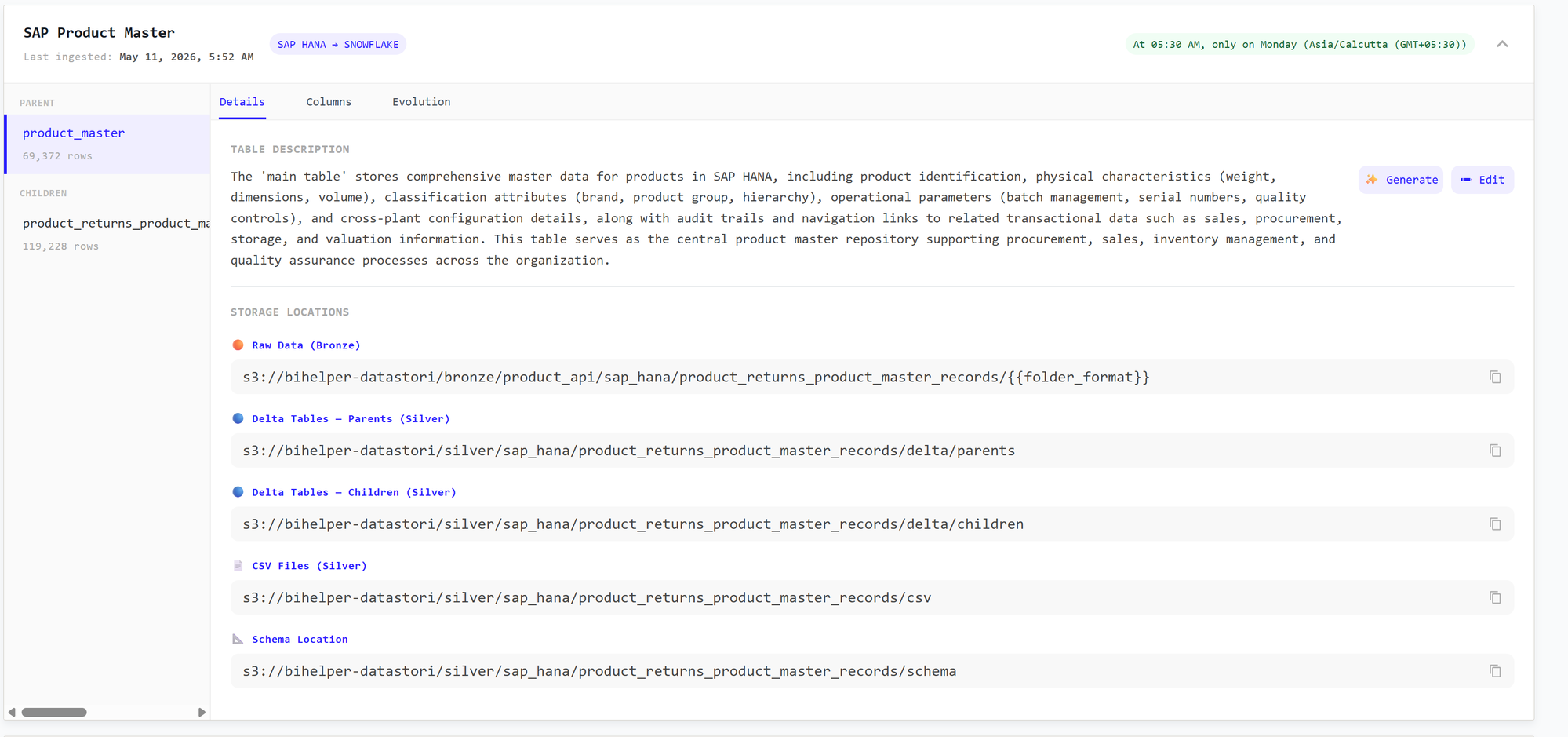Switch to the Columns tab

tap(329, 102)
